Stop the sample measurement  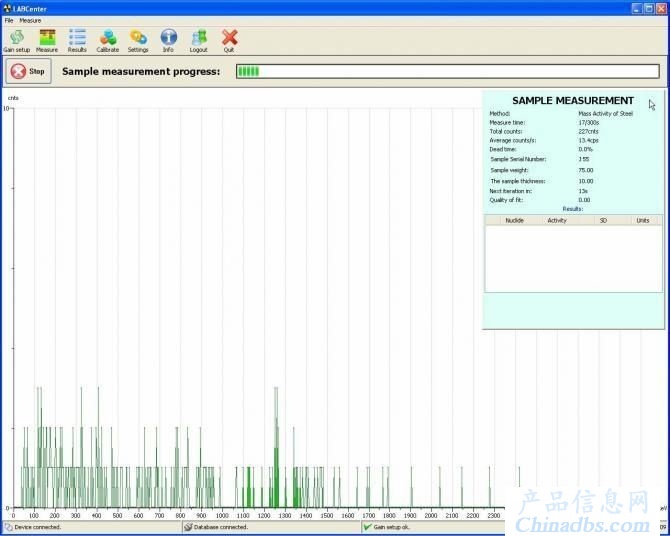[29, 71]
